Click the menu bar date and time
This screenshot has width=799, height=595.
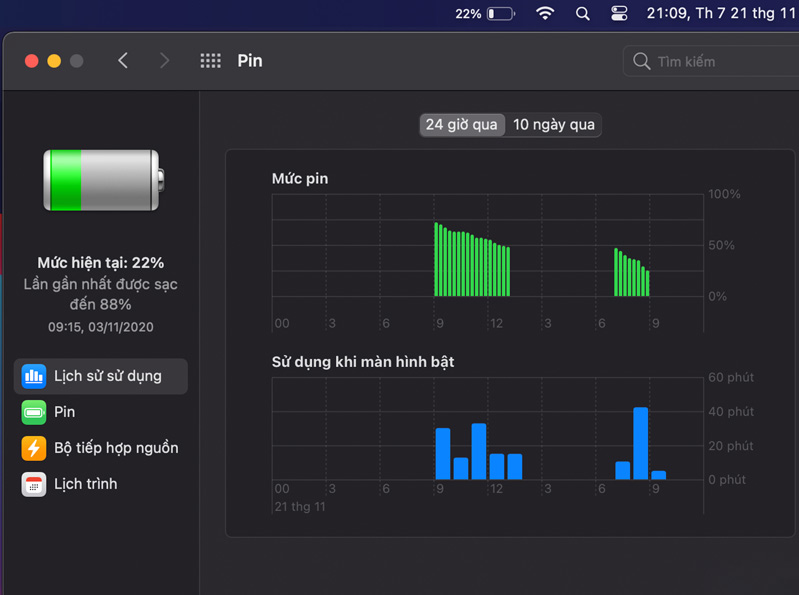point(720,14)
